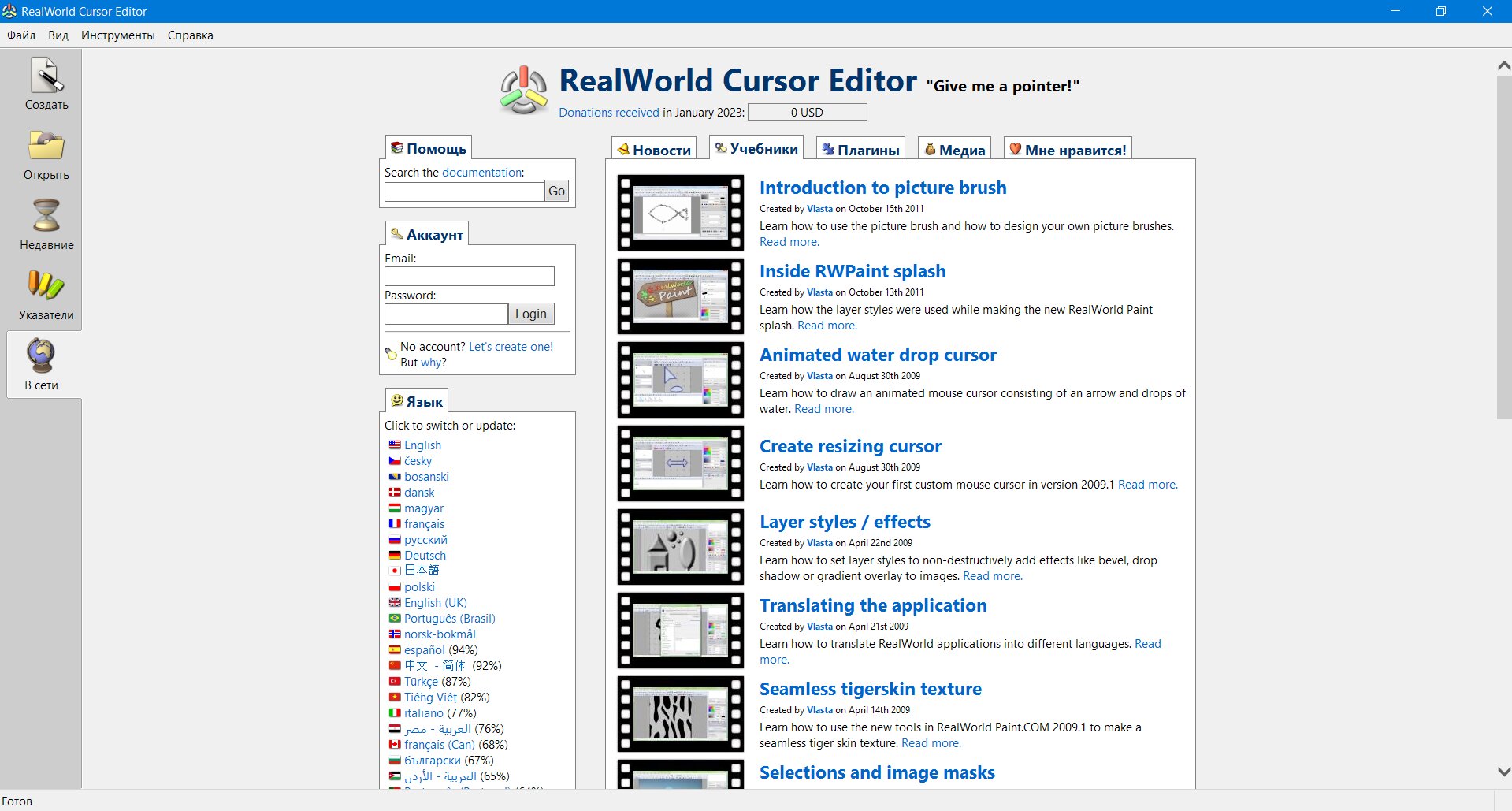1512x811 pixels.
Task: Click the Brazilian flag beside Português (Brasil)
Action: [x=395, y=619]
